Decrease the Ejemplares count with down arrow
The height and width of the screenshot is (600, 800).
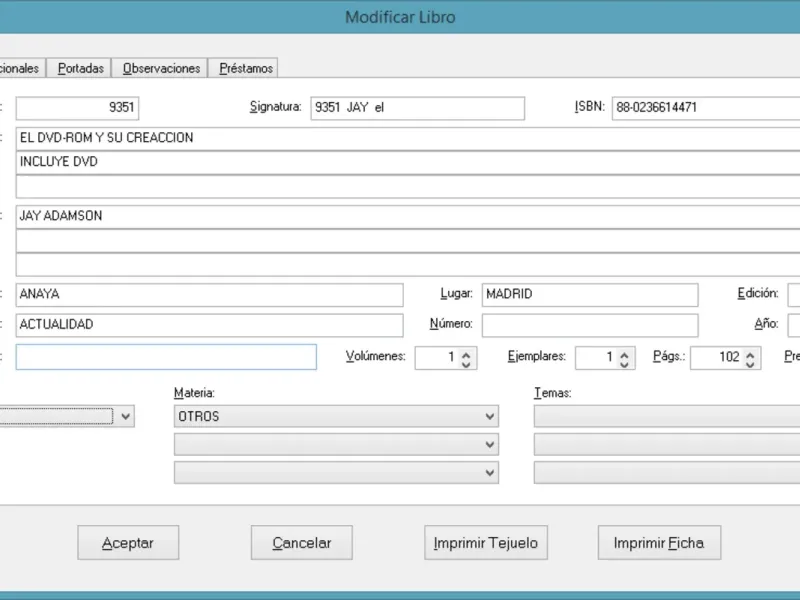pyautogui.click(x=625, y=363)
